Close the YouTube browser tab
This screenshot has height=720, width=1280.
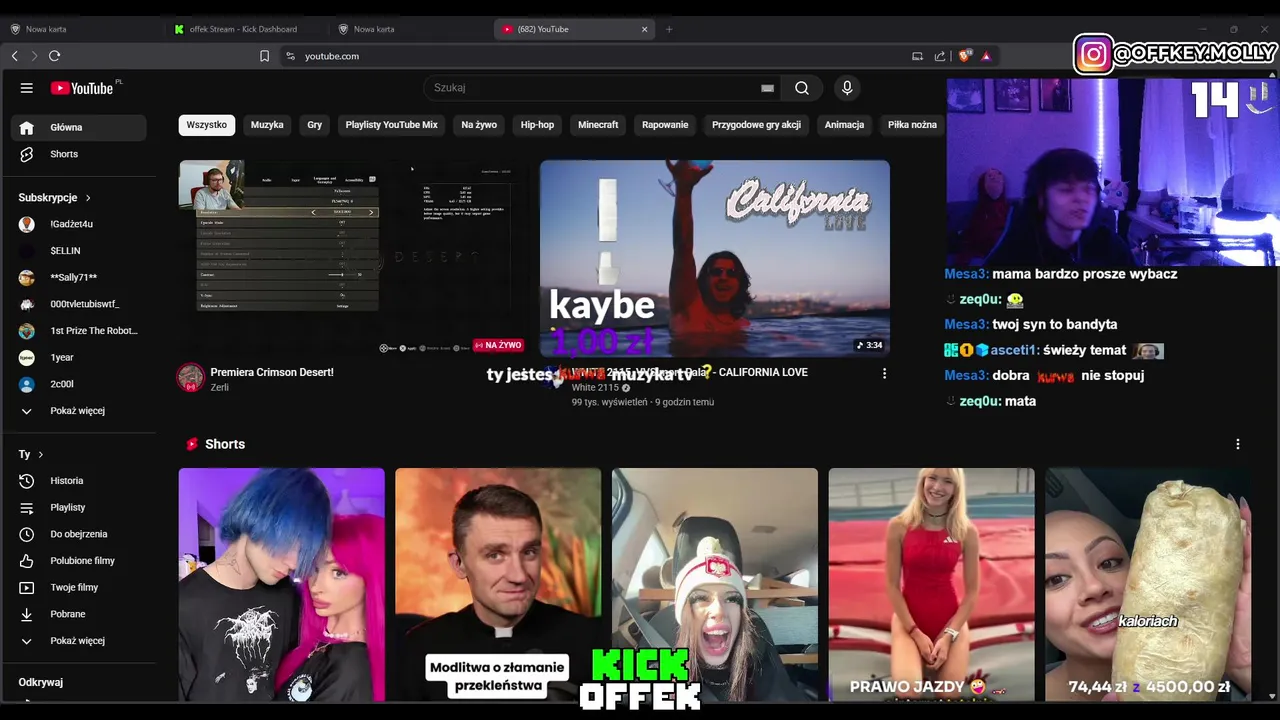[x=644, y=29]
